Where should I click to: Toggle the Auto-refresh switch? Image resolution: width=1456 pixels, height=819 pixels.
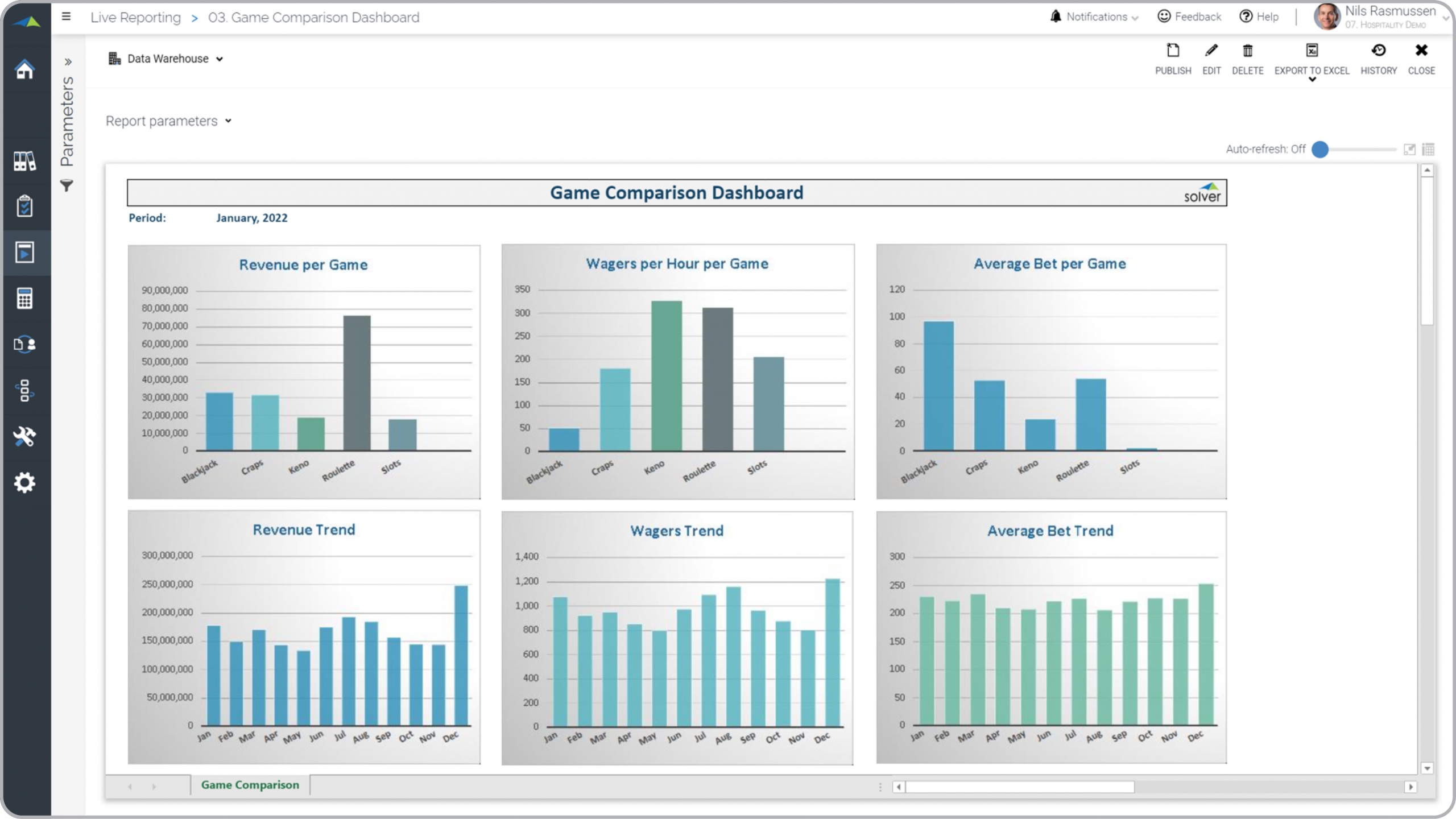[x=1321, y=149]
